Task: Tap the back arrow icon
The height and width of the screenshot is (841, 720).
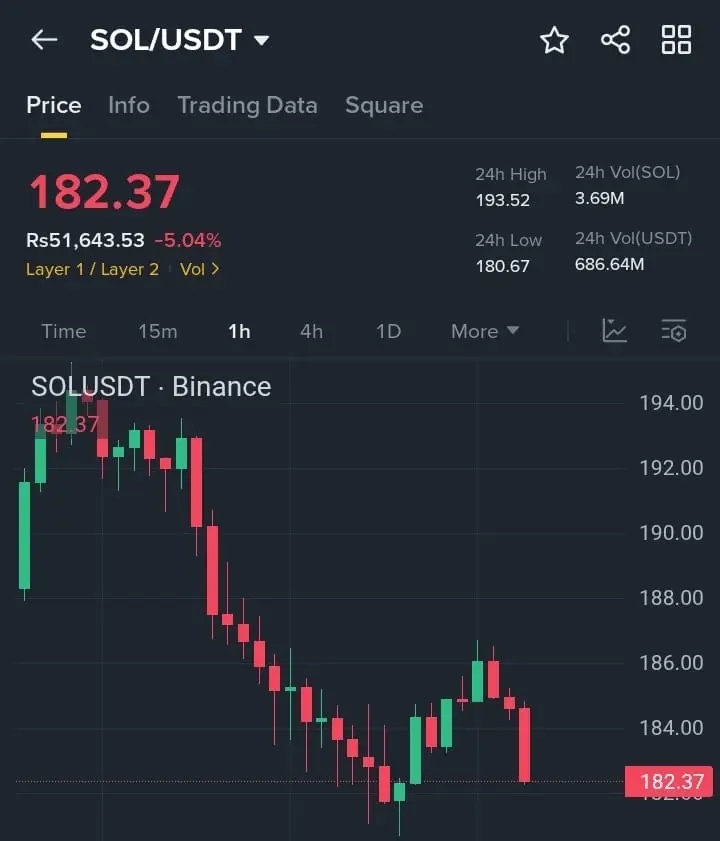Action: (45, 40)
